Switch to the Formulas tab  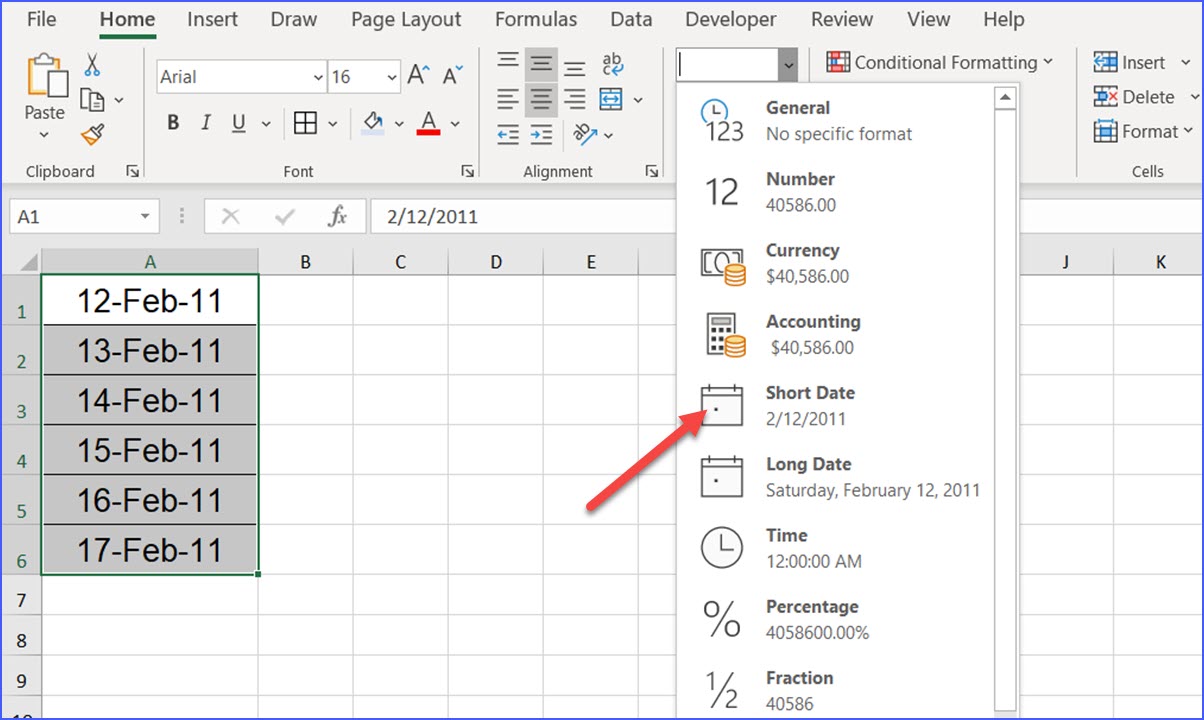click(536, 19)
